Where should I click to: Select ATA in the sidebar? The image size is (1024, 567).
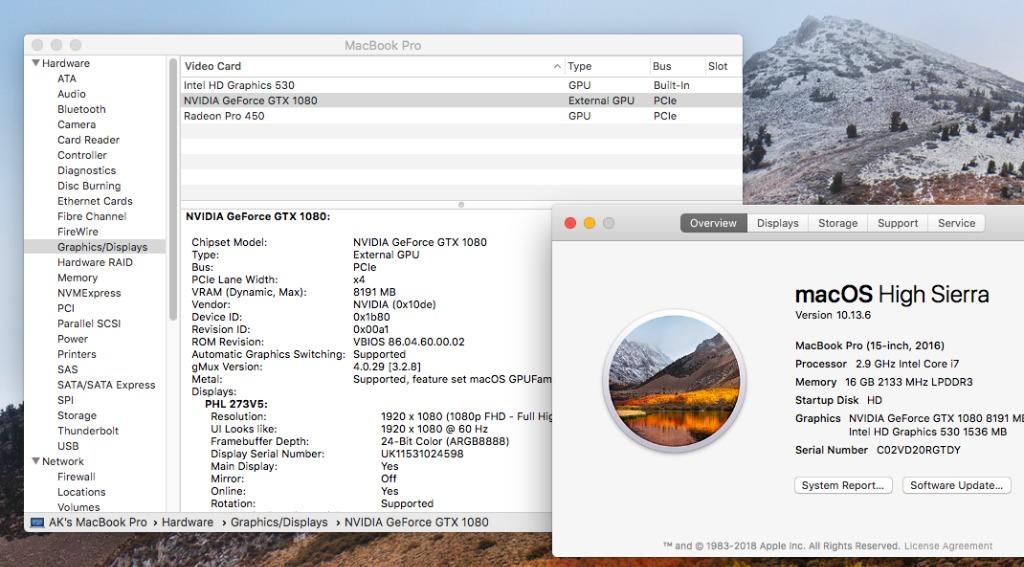click(67, 78)
